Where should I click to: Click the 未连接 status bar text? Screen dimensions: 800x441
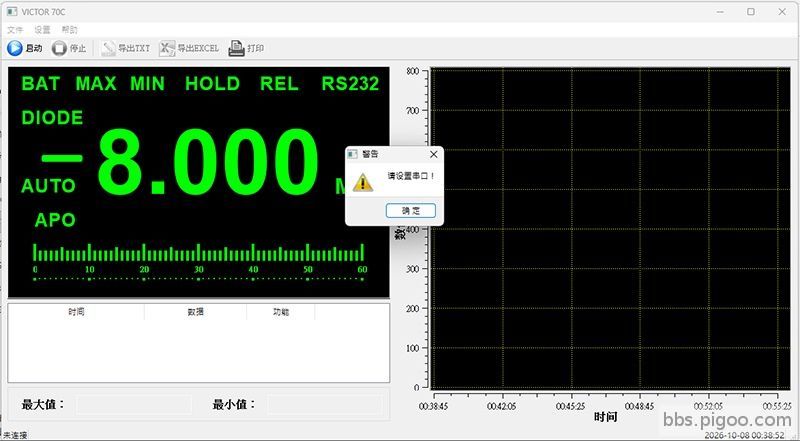pos(15,435)
